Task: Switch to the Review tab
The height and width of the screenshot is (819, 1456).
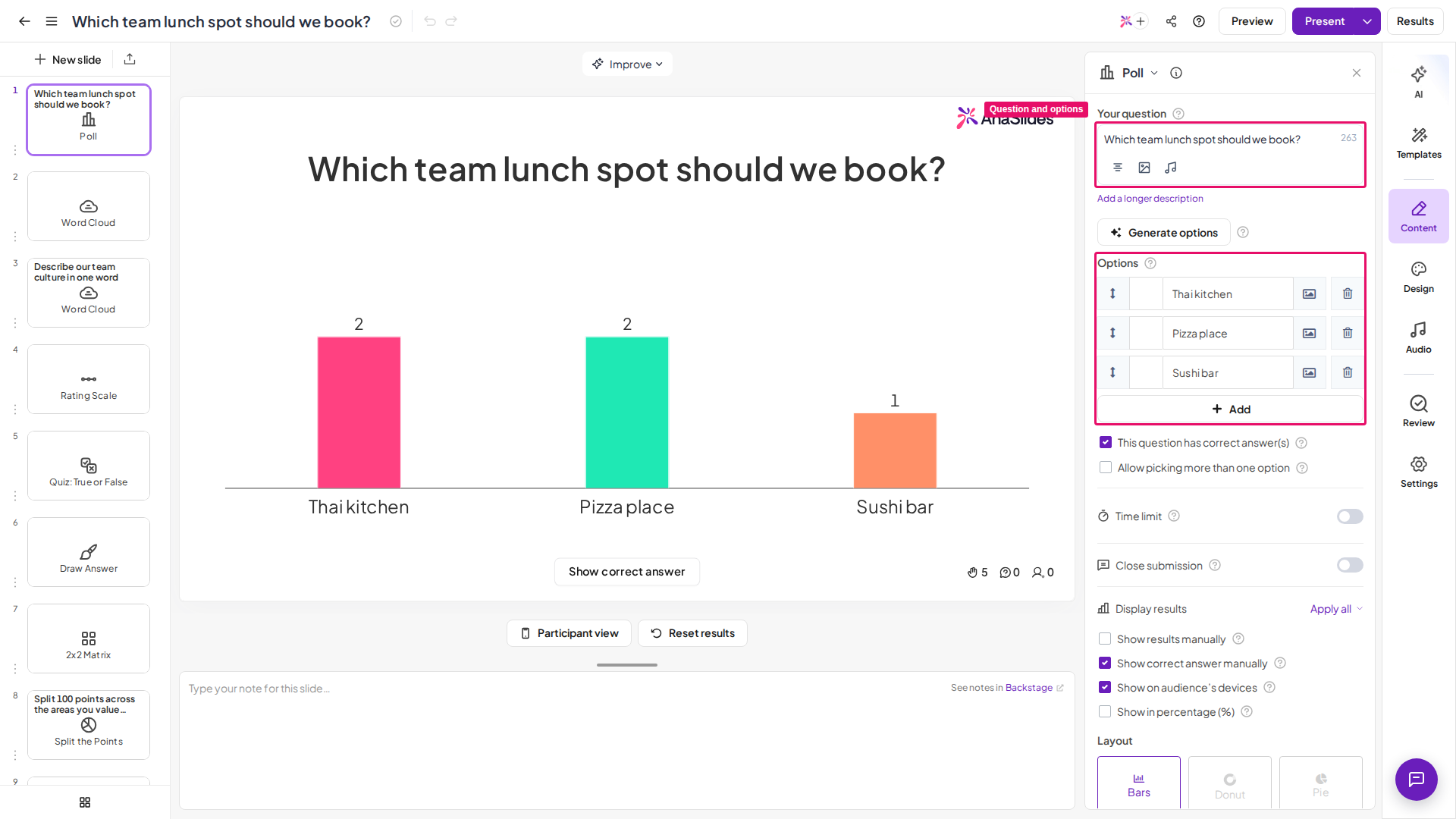Action: [1418, 412]
